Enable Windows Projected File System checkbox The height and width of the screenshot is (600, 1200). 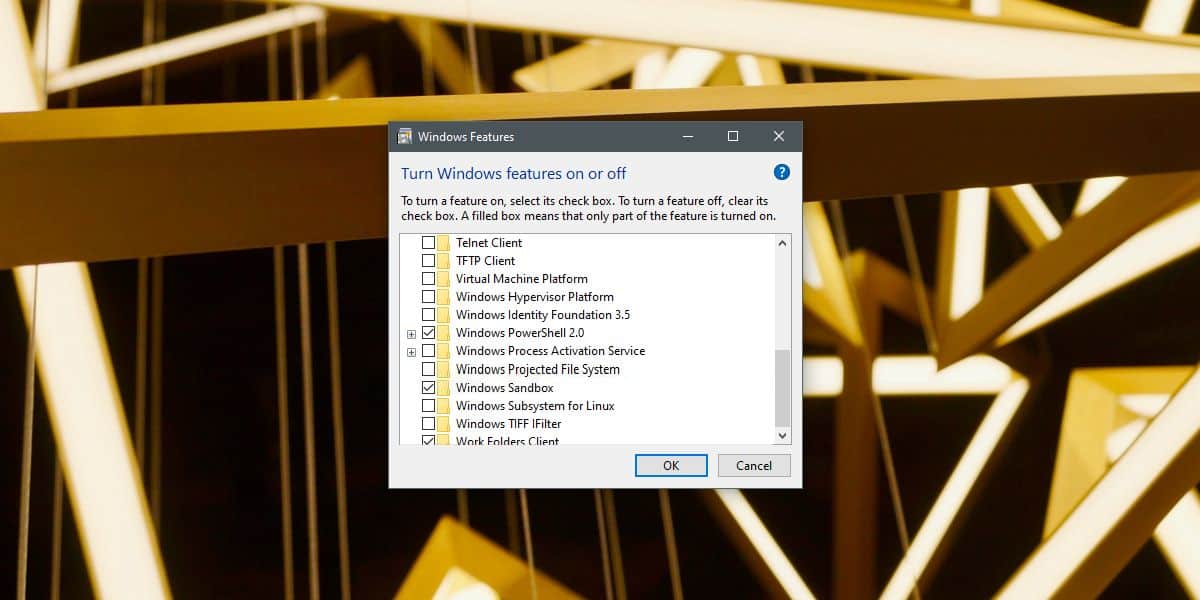click(428, 369)
